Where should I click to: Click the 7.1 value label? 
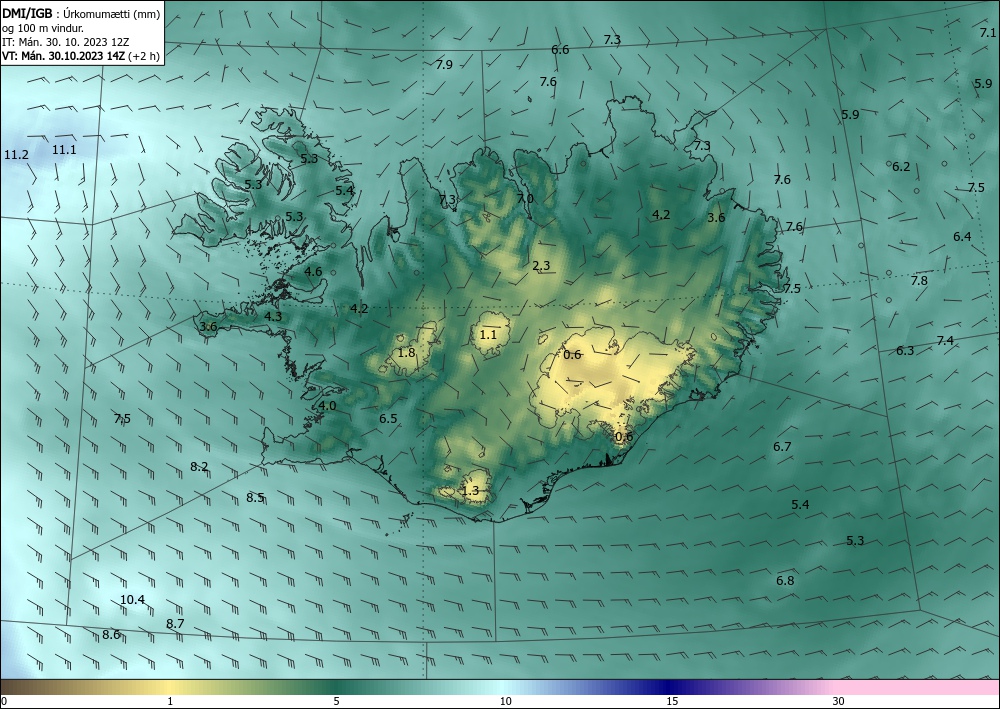(x=987, y=33)
